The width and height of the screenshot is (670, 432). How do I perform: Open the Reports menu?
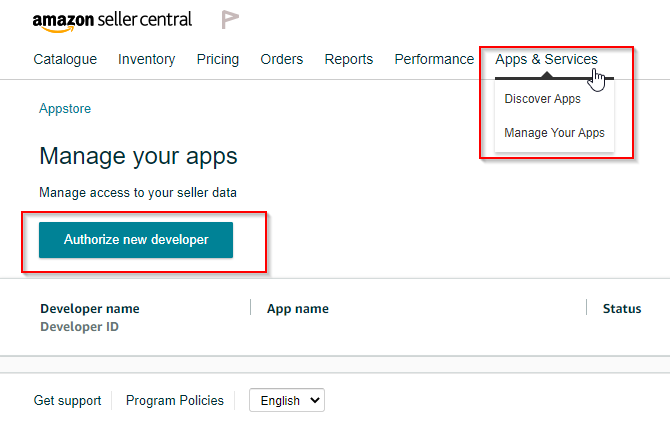349,59
